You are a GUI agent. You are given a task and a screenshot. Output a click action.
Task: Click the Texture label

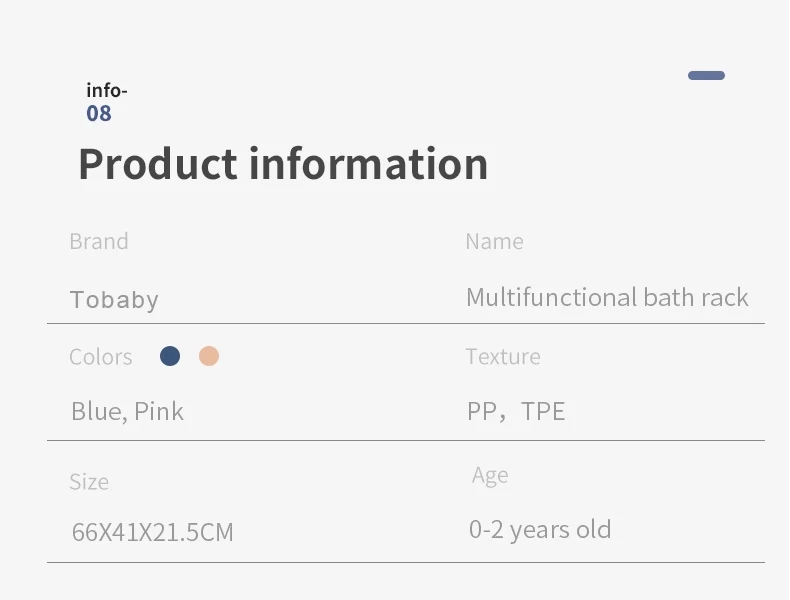[502, 357]
